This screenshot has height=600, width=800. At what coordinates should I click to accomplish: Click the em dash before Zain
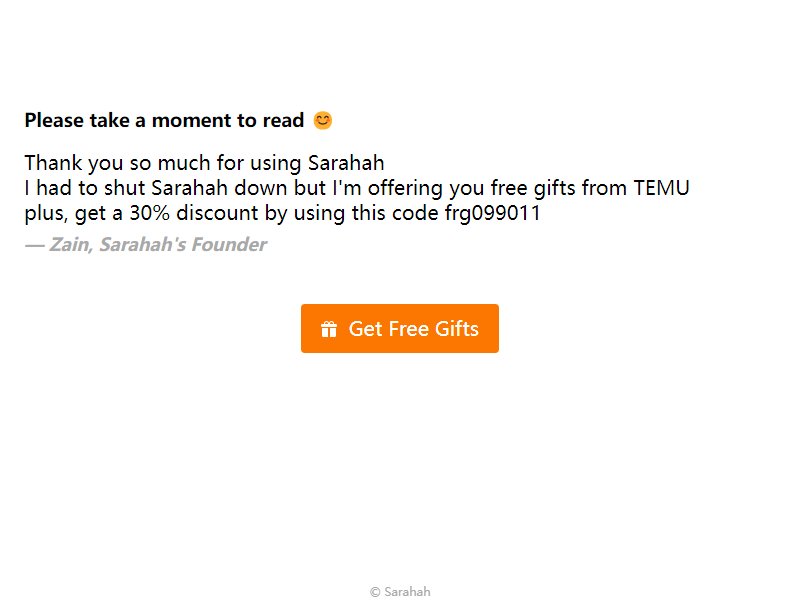click(x=34, y=245)
